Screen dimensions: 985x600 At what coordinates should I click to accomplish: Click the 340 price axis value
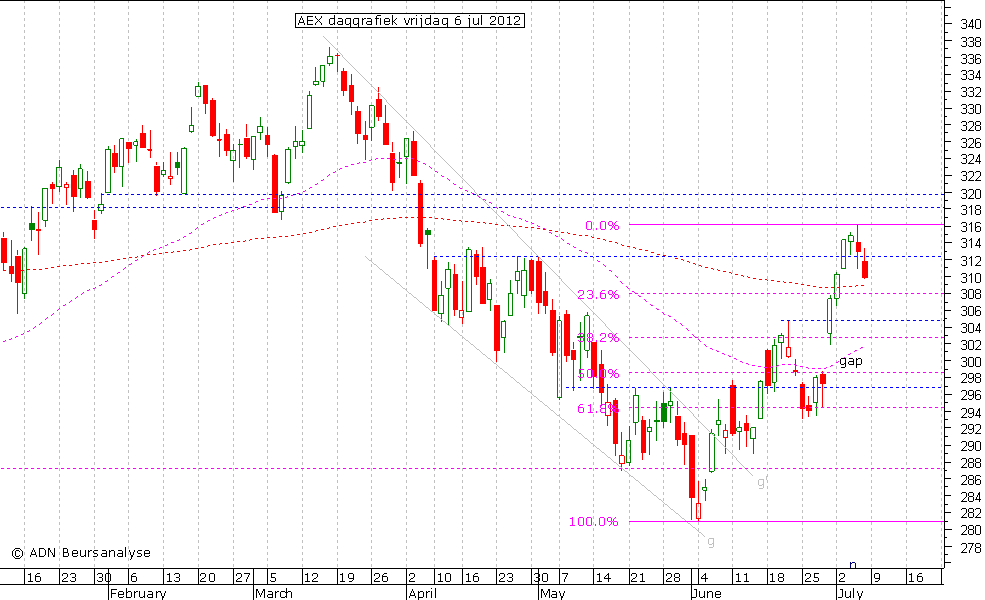point(971,25)
